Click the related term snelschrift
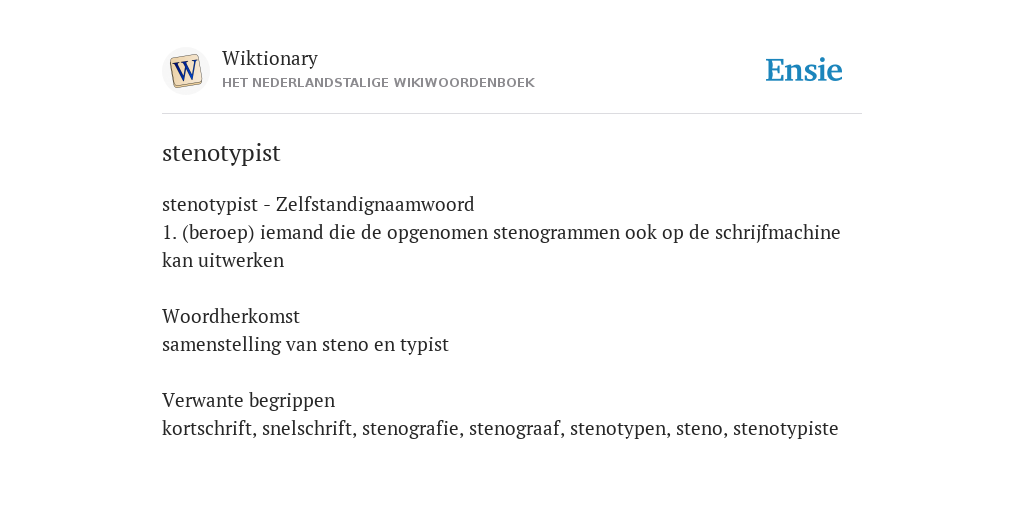 pos(307,428)
